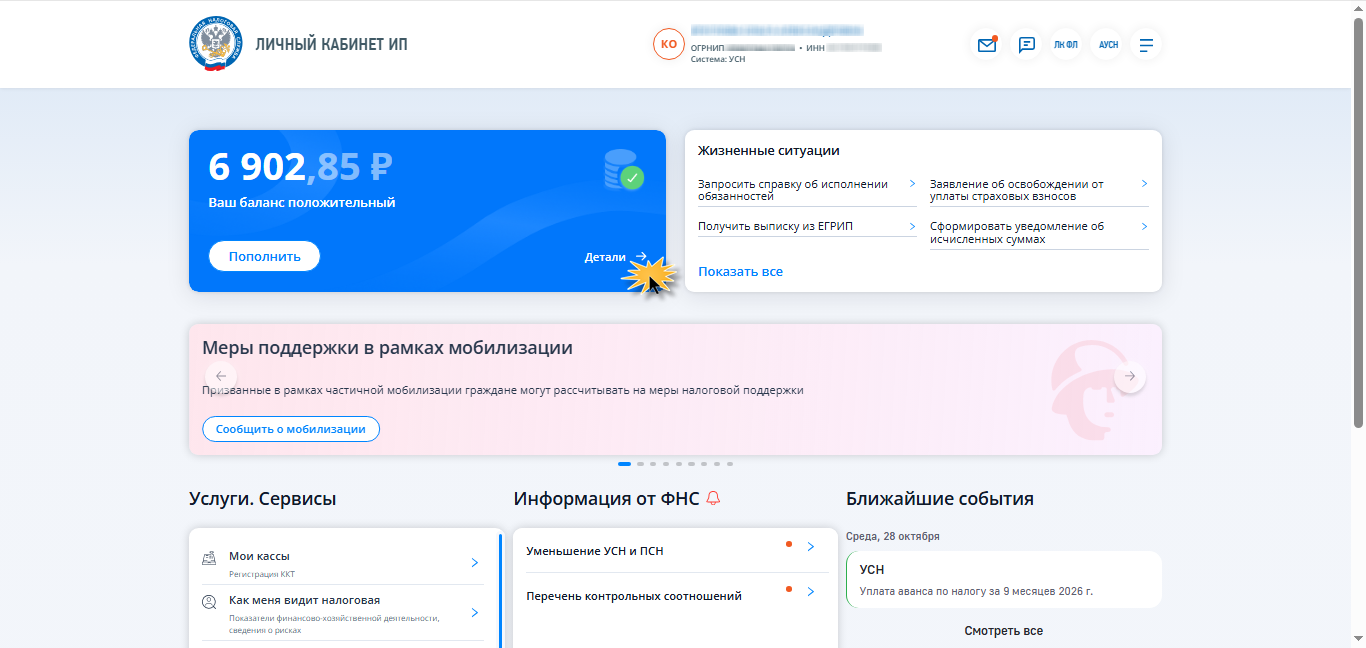Open the chat messages icon

pyautogui.click(x=1026, y=45)
